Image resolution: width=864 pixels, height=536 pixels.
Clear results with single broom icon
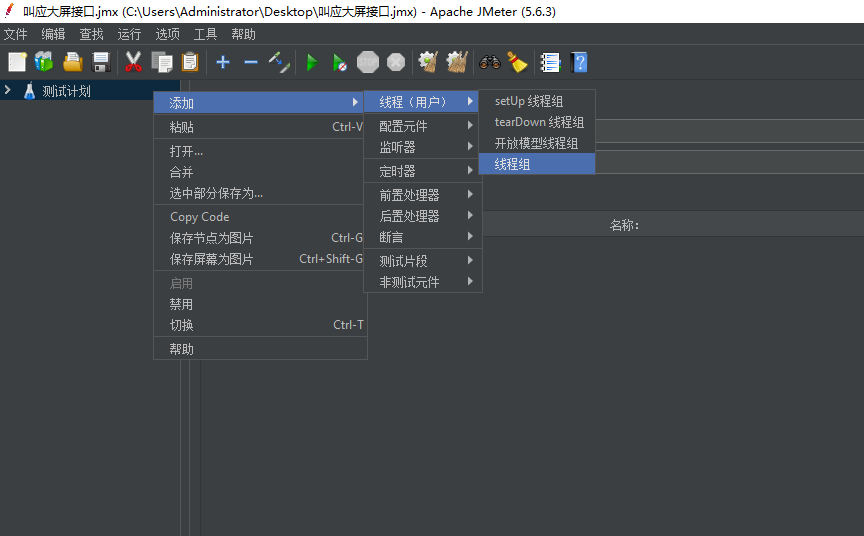point(428,62)
